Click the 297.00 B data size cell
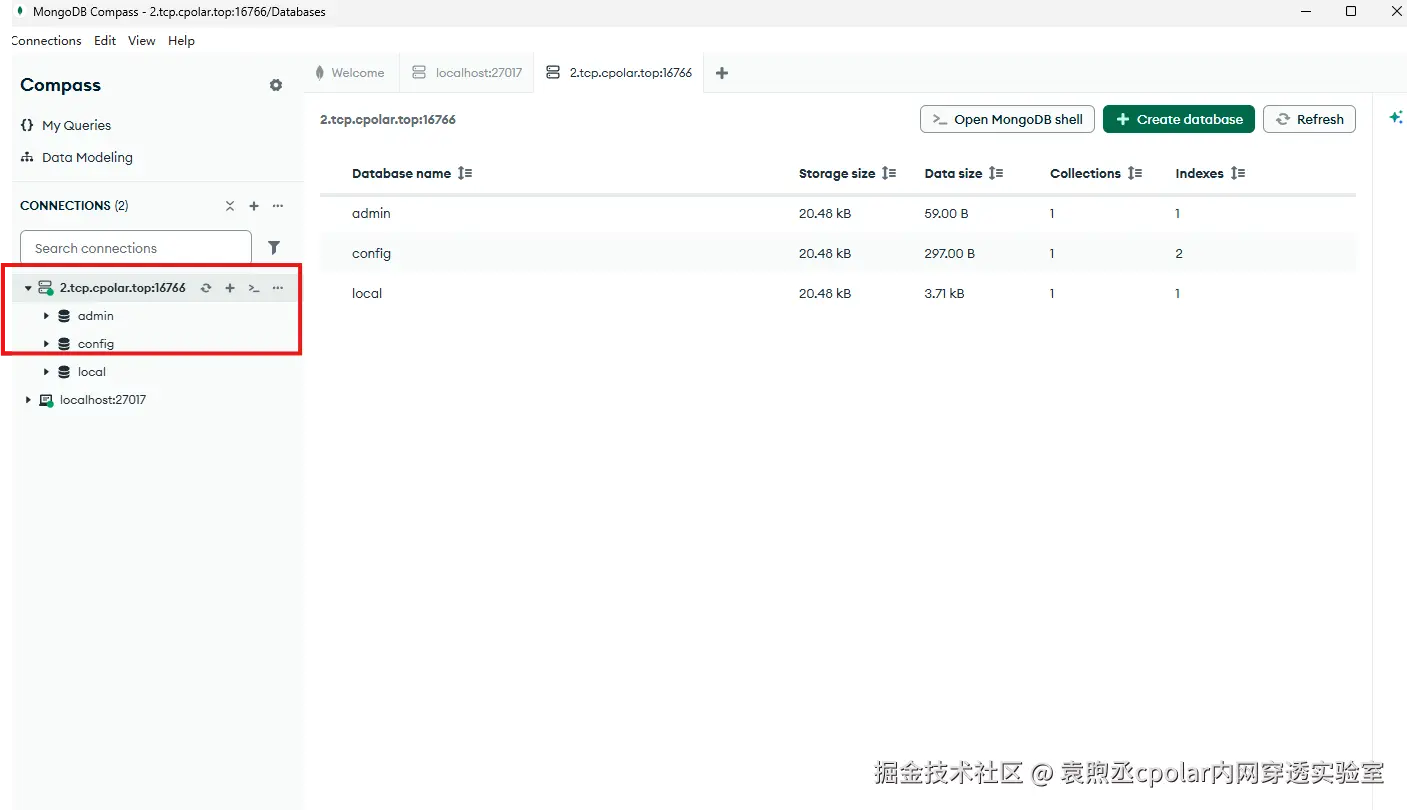Viewport: 1407px width, 810px height. [950, 253]
